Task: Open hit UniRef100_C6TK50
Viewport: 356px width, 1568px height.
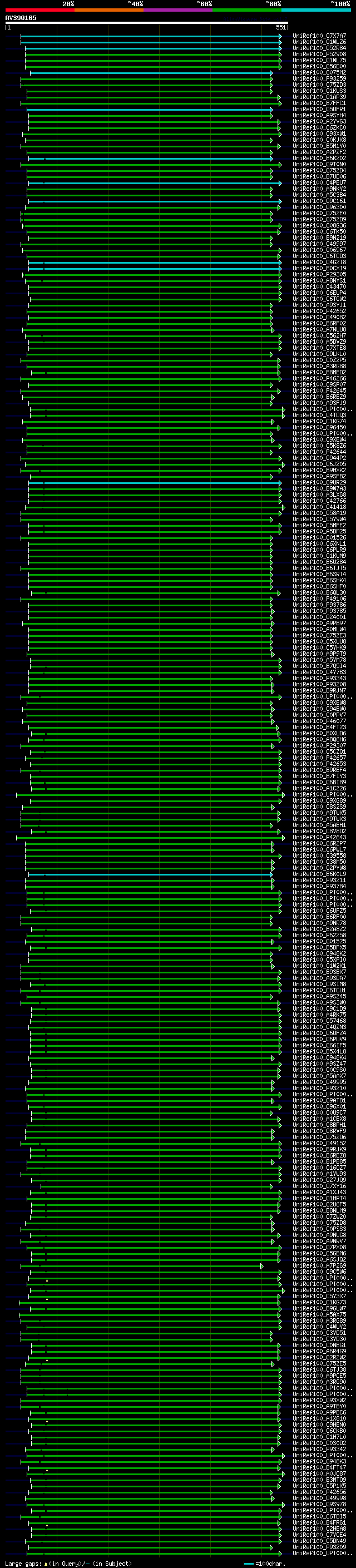Action: coord(319,231)
